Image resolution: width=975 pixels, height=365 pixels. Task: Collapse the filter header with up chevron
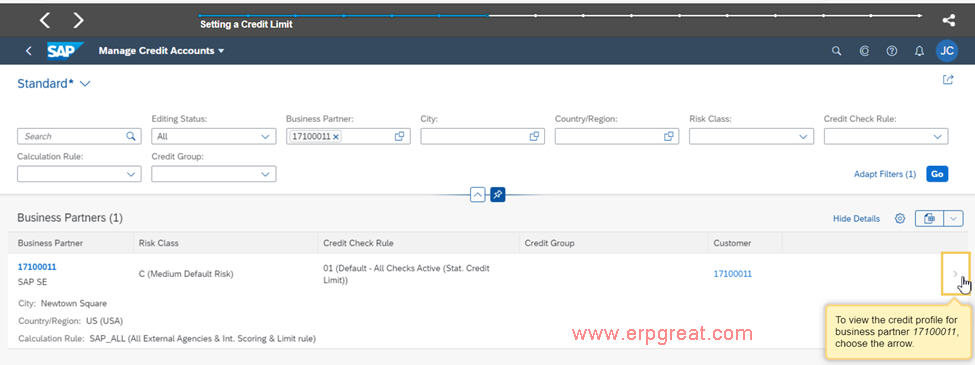point(478,195)
